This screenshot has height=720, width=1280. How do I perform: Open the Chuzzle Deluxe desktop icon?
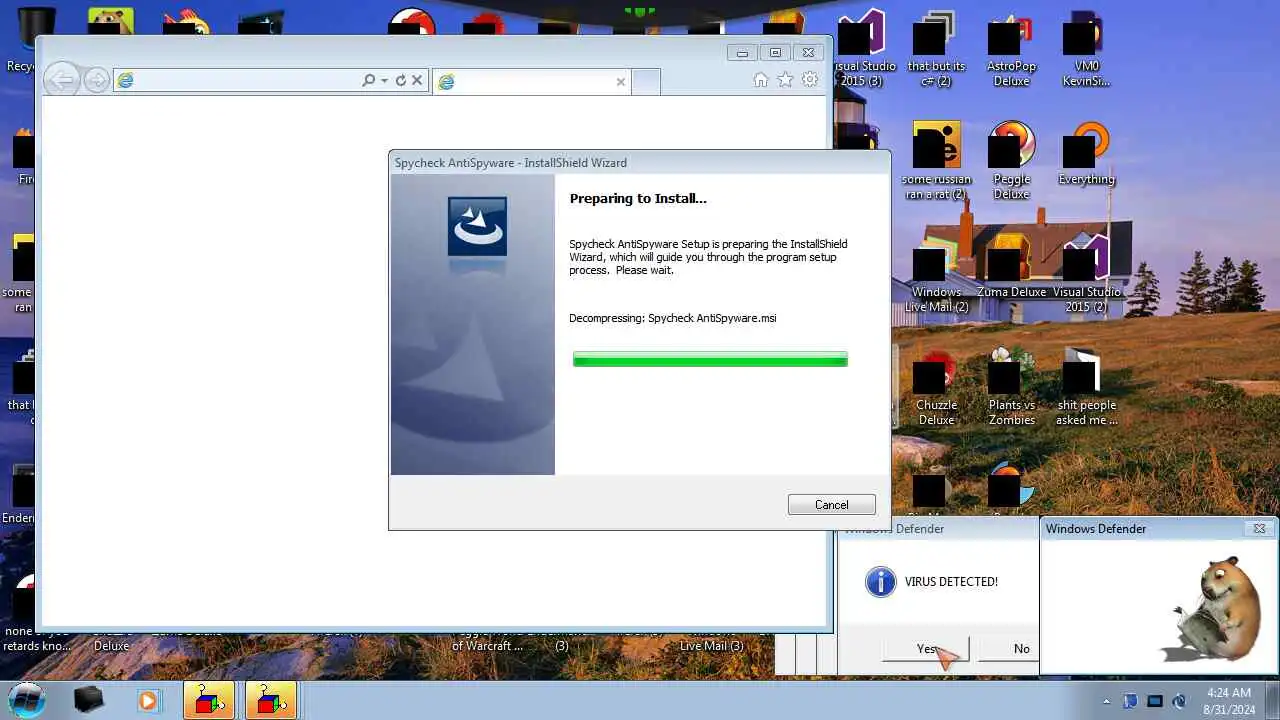936,387
